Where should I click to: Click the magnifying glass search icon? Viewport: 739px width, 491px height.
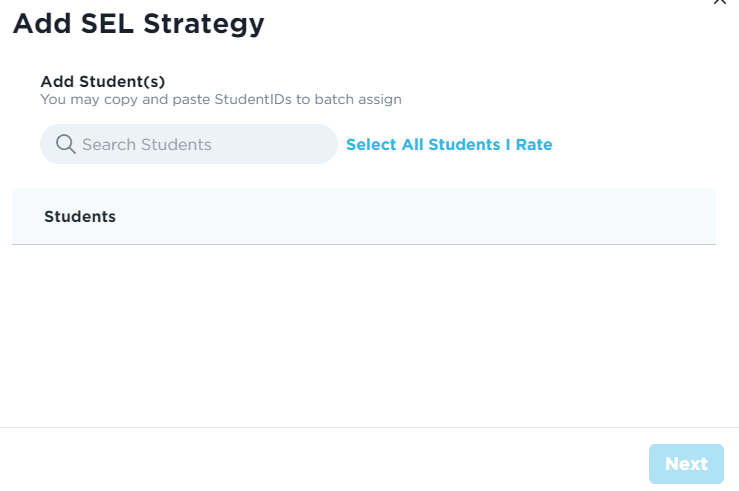[66, 145]
